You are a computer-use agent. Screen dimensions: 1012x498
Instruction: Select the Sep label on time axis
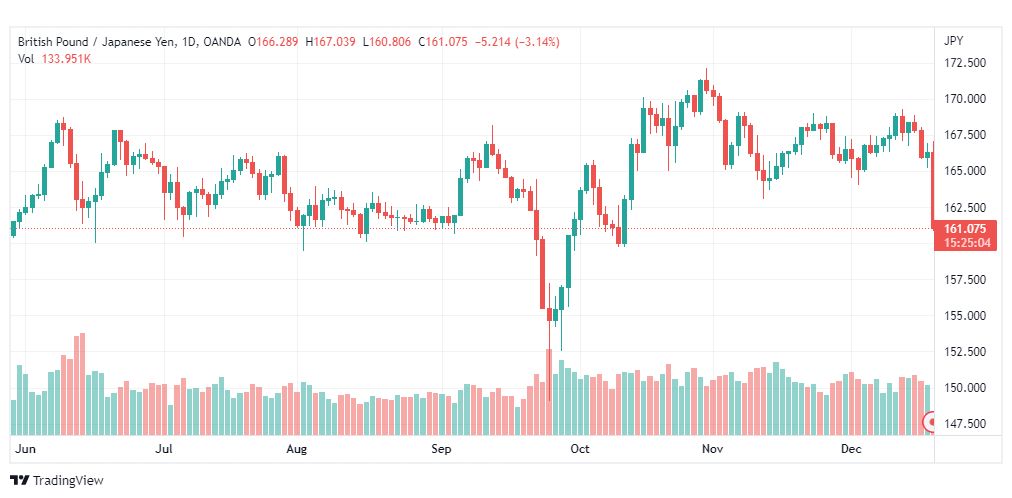click(x=442, y=448)
